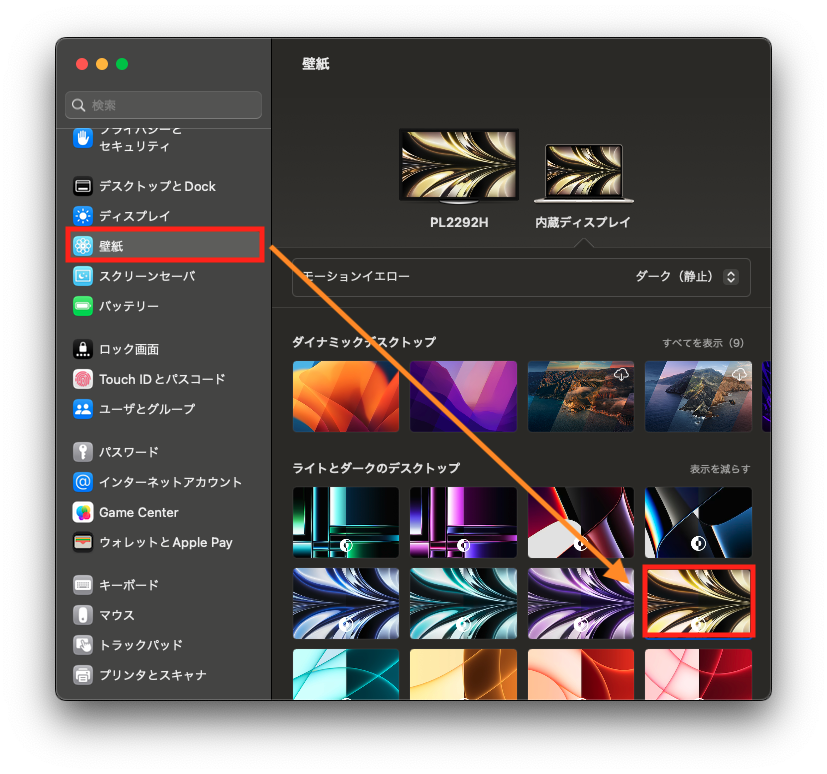The image size is (827, 774).
Task: Open Game Center settings in the sidebar
Action: pyautogui.click(x=126, y=512)
